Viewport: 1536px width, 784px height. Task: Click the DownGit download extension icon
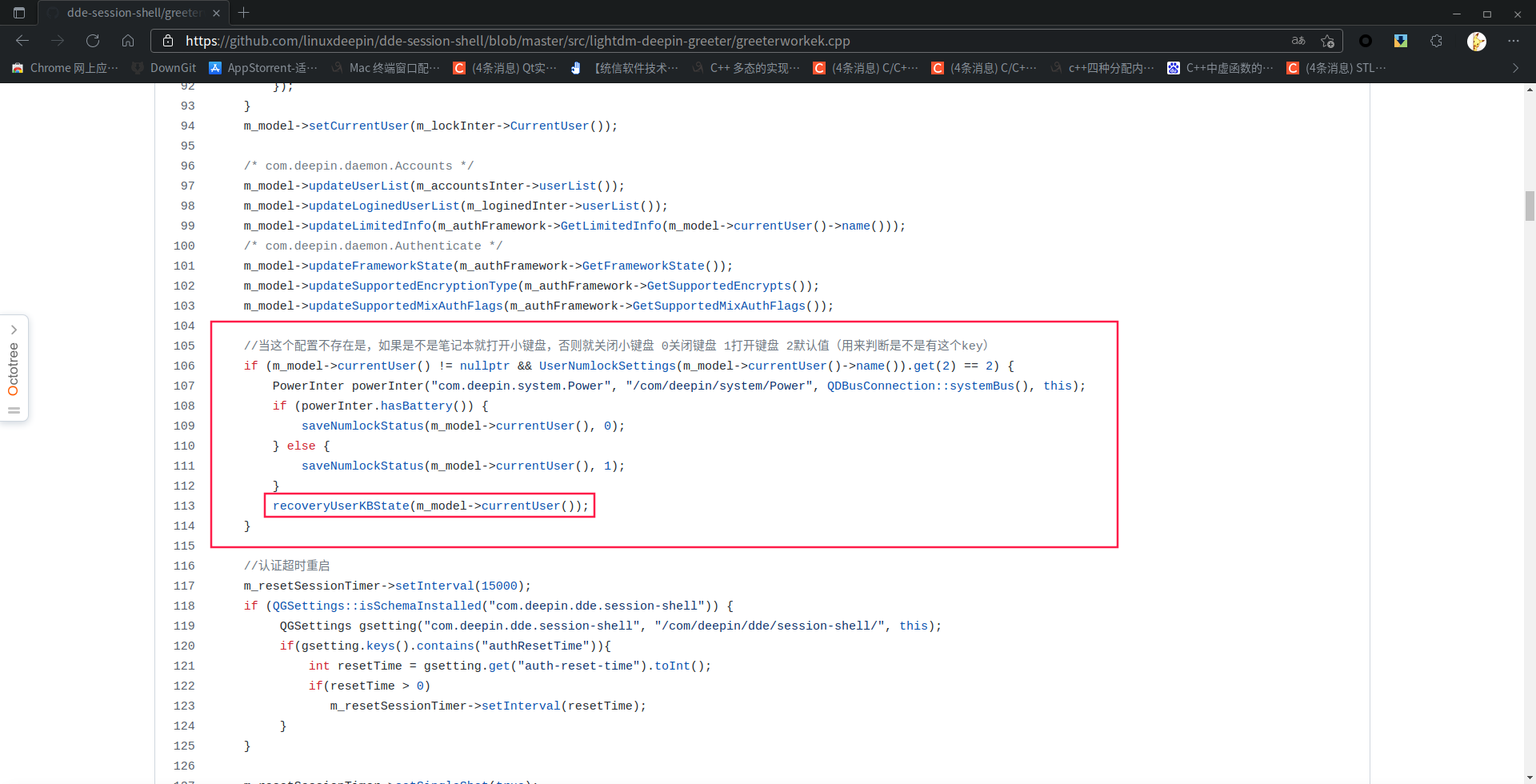[1401, 41]
